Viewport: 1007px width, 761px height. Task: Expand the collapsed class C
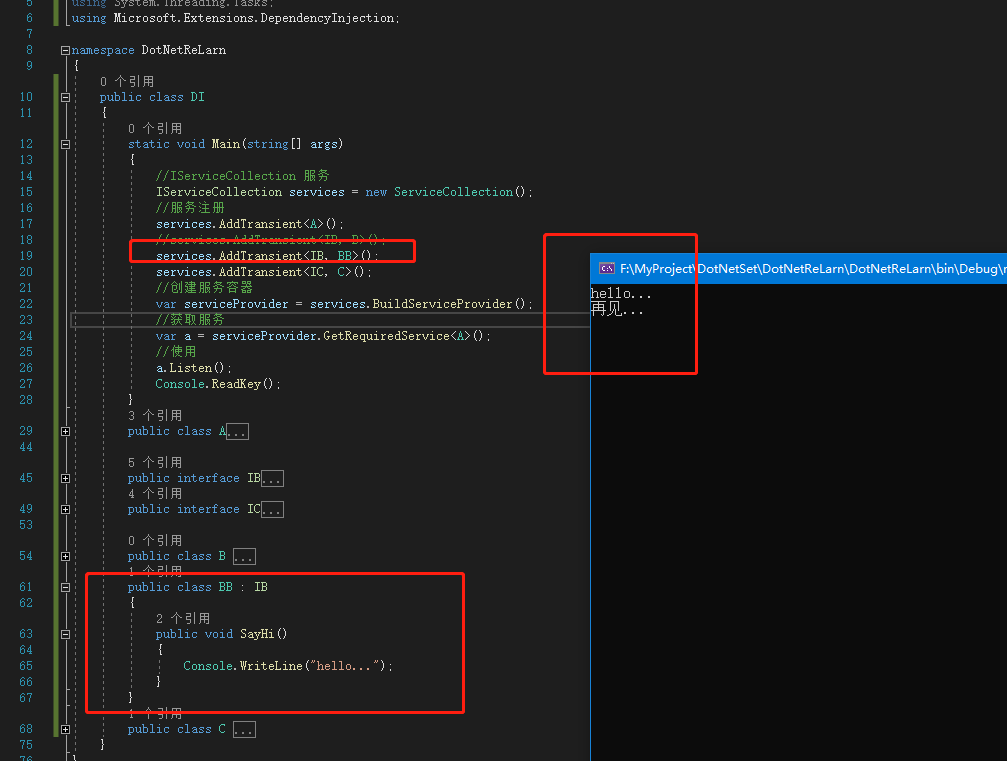click(x=65, y=729)
